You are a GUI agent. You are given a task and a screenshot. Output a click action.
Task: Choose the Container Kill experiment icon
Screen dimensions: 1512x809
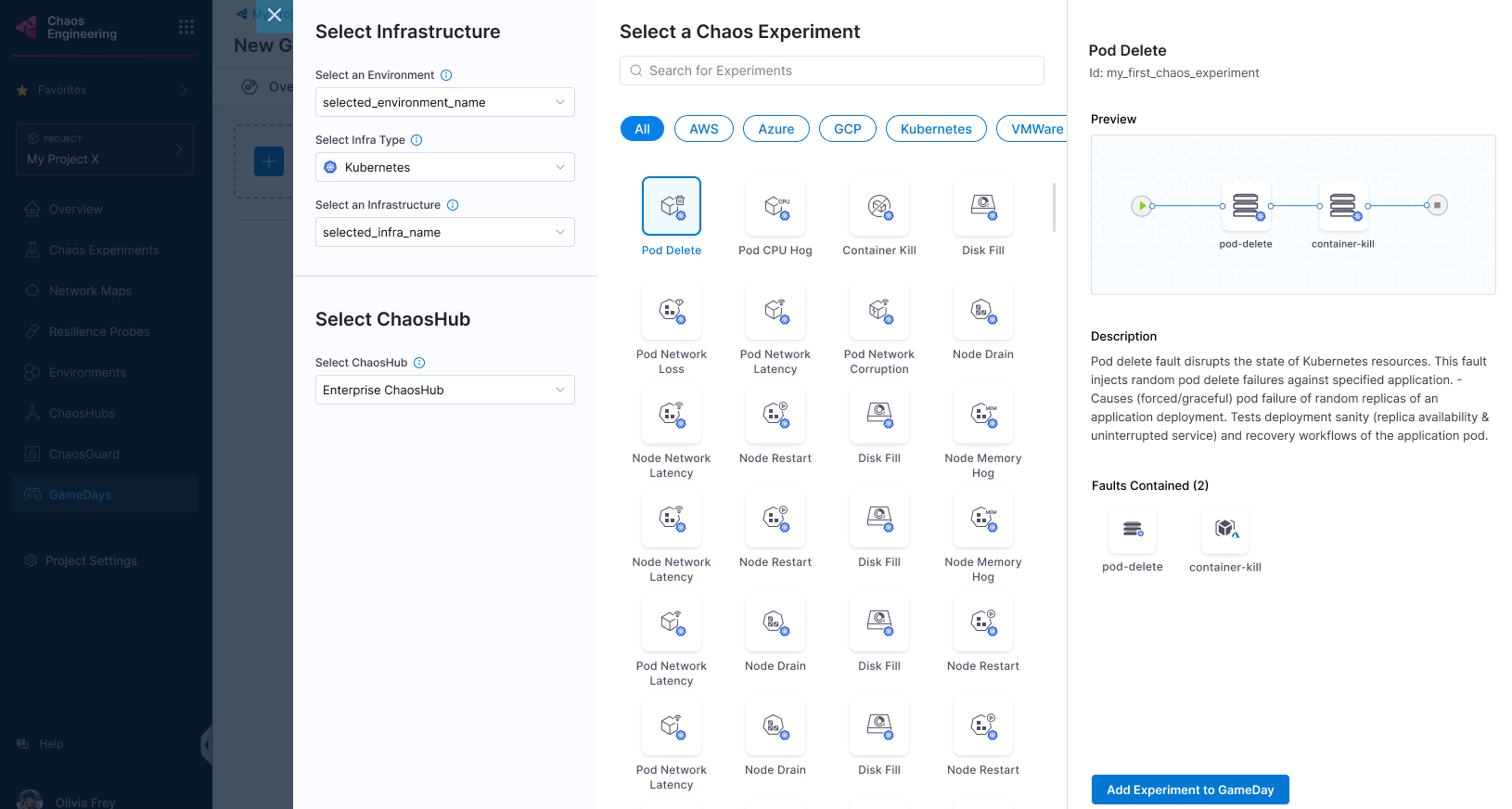click(879, 206)
